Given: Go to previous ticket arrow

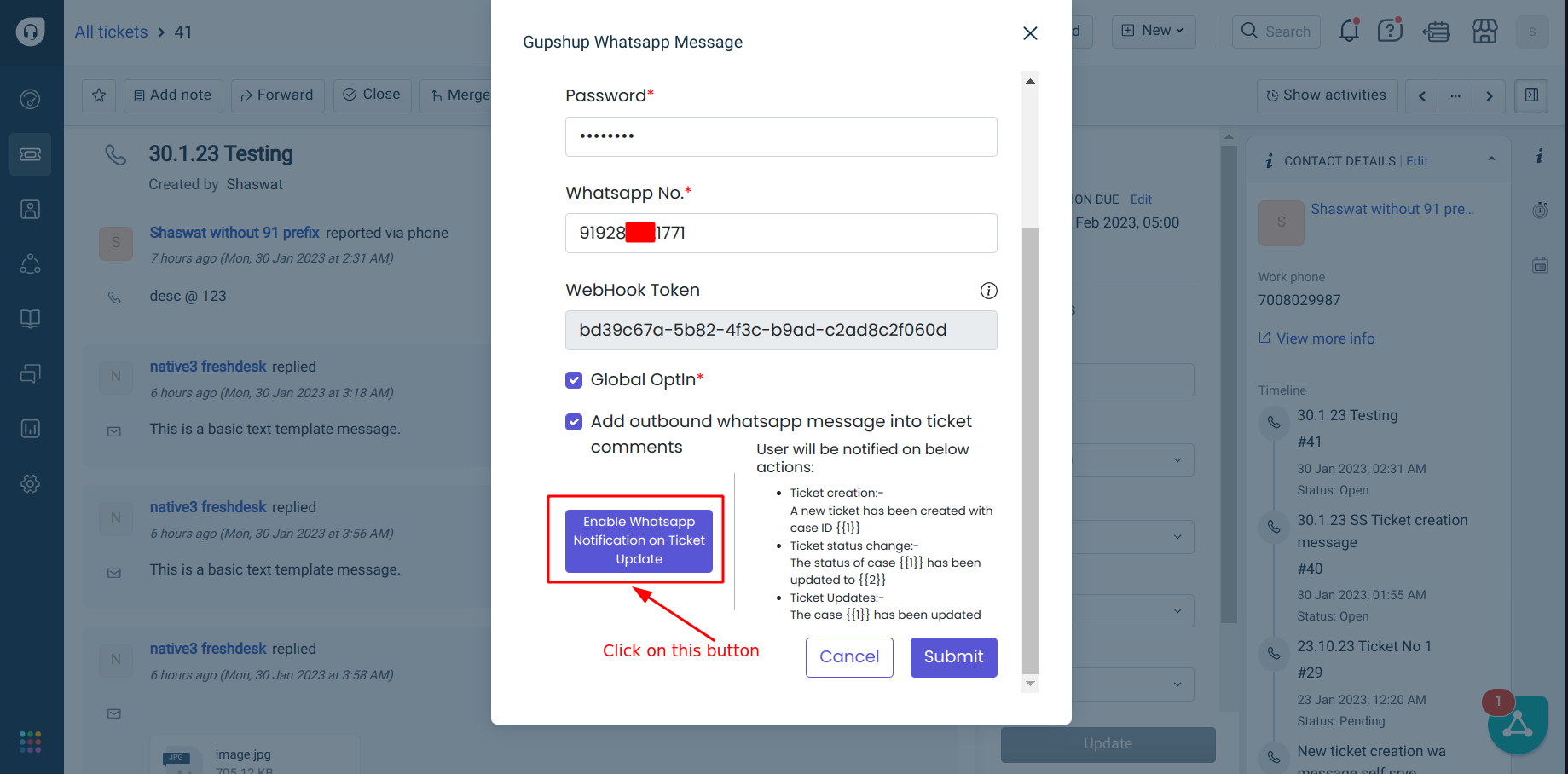Looking at the screenshot, I should pos(1421,96).
